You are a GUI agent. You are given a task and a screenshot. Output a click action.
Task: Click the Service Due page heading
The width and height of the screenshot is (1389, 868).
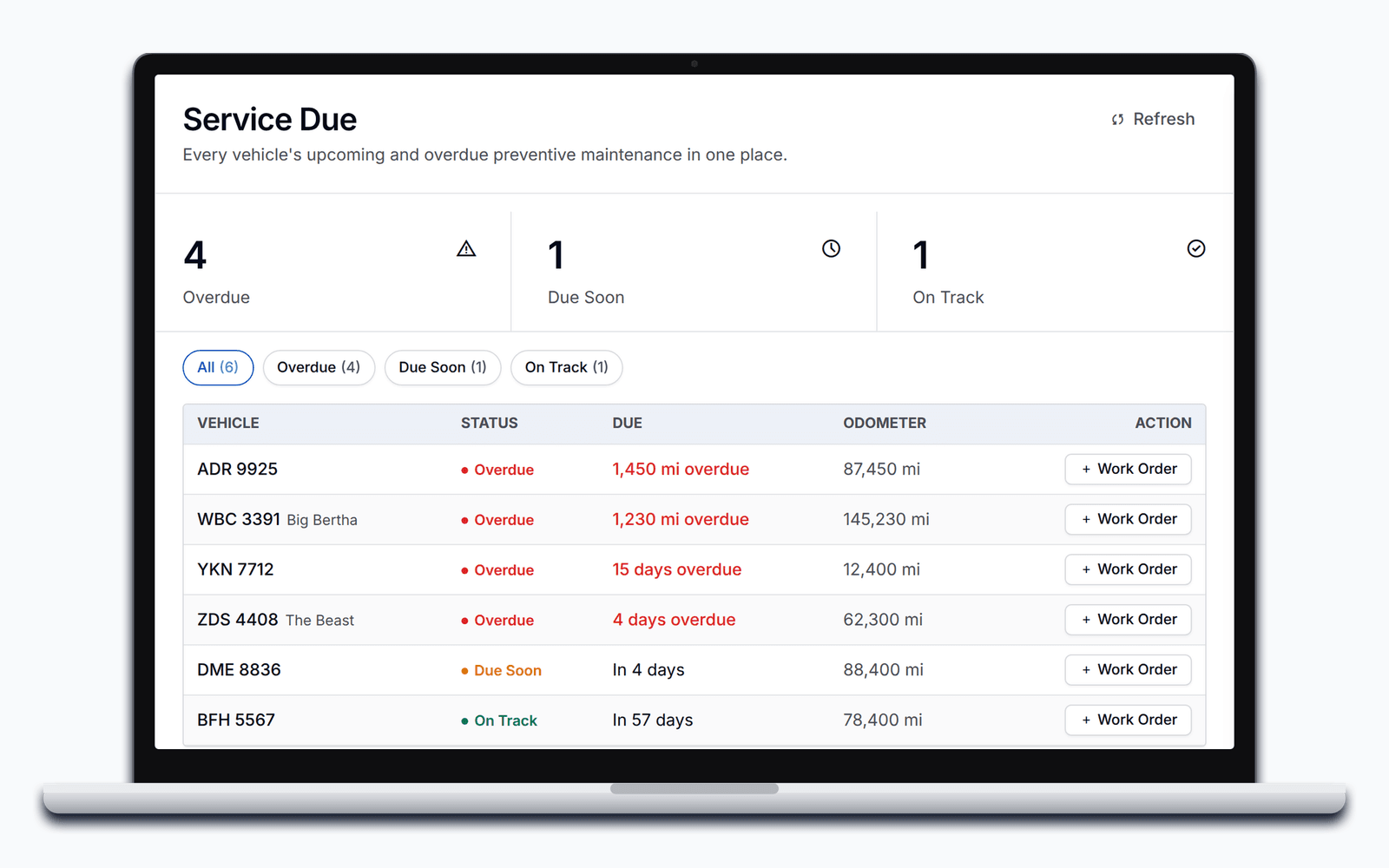[270, 120]
